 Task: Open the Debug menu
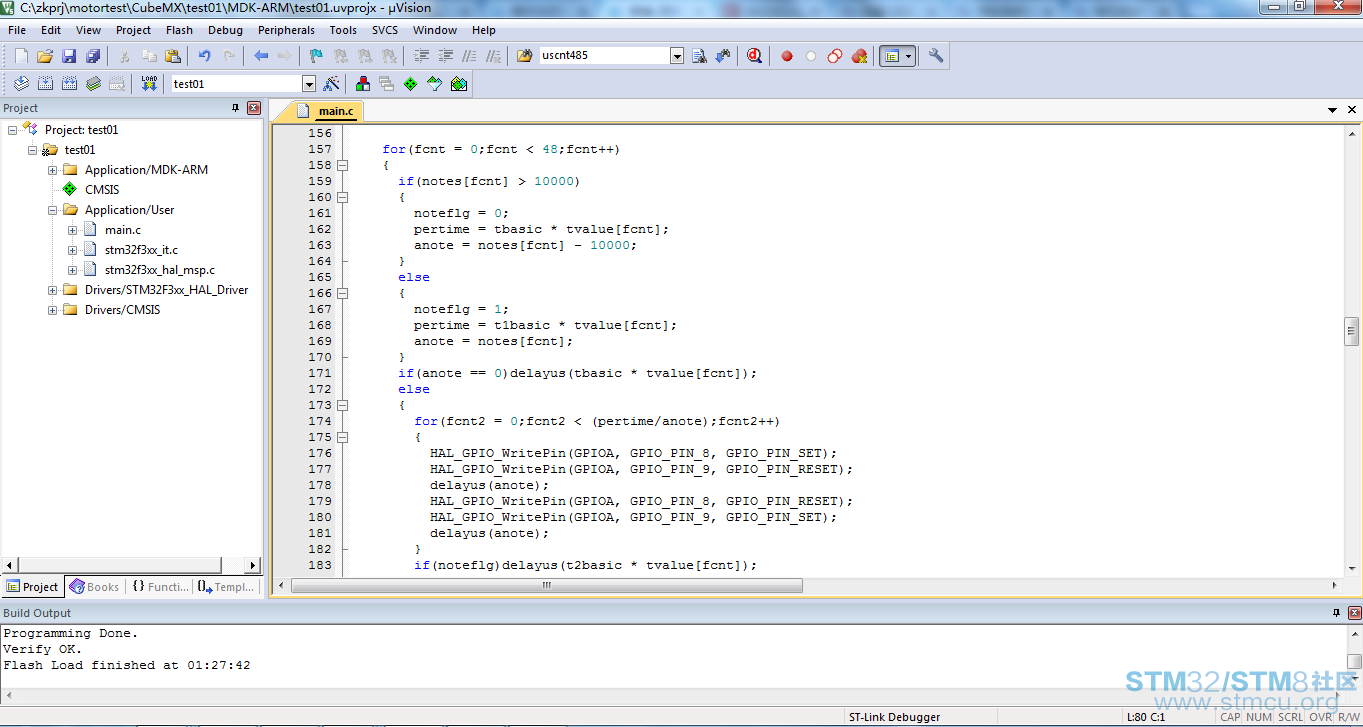click(x=225, y=30)
